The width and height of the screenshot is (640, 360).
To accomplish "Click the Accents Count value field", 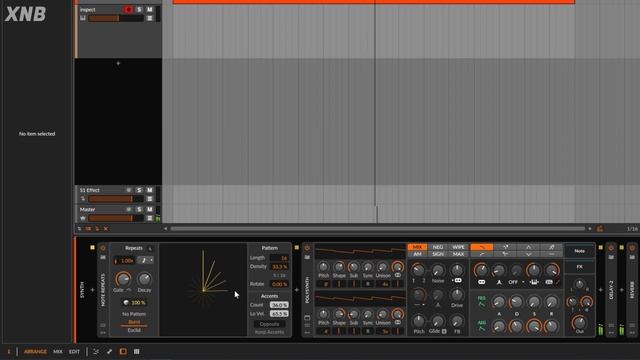I will click(279, 305).
